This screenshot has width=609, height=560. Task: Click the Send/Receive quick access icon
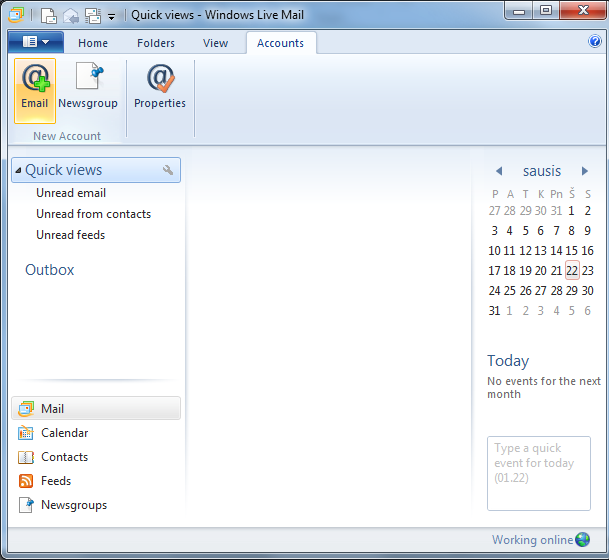click(93, 16)
